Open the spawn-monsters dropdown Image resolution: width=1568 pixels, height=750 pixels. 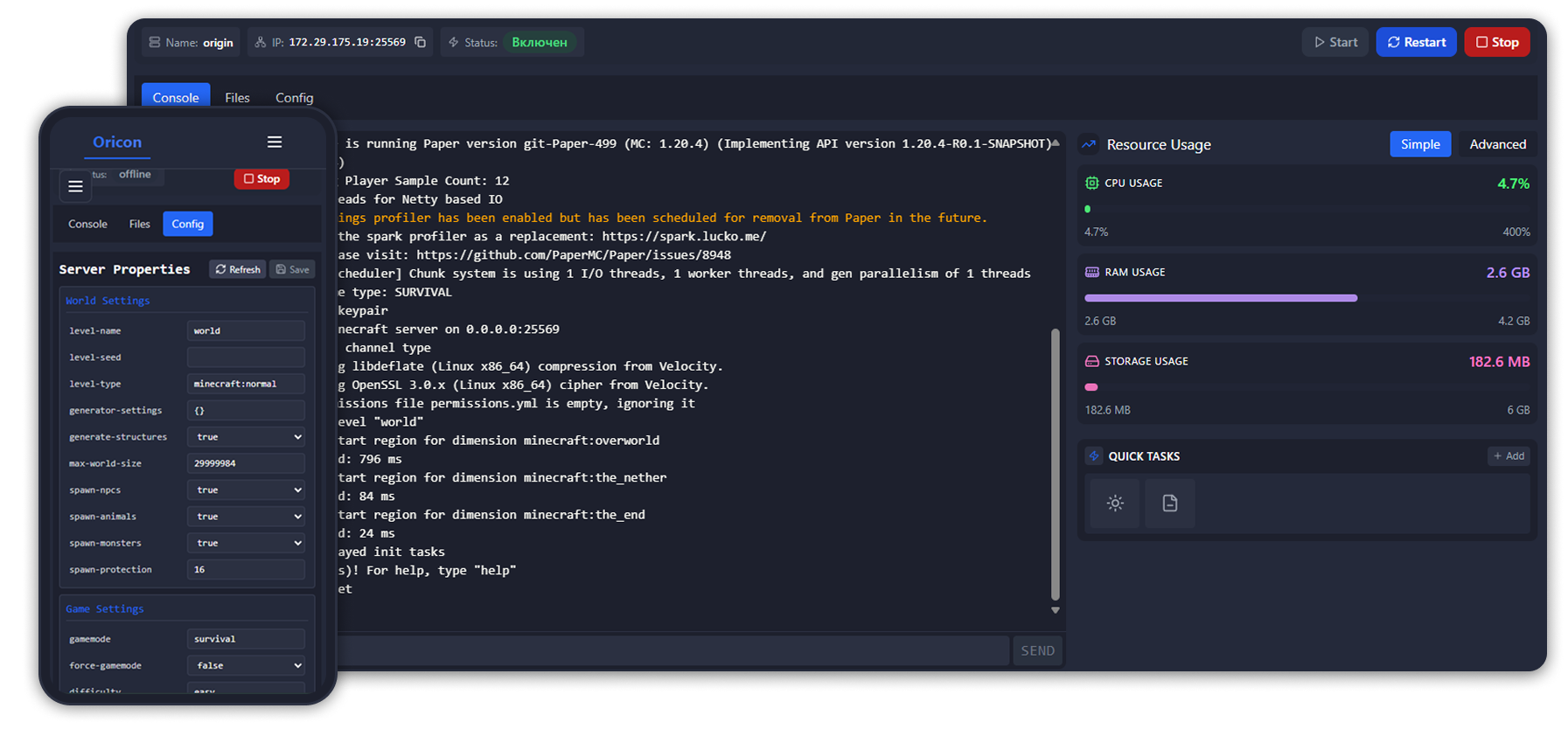(246, 543)
